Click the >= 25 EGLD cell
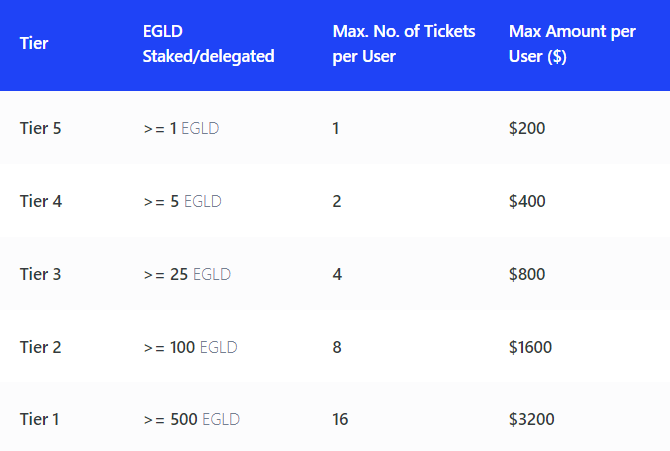670x451 pixels. point(187,274)
